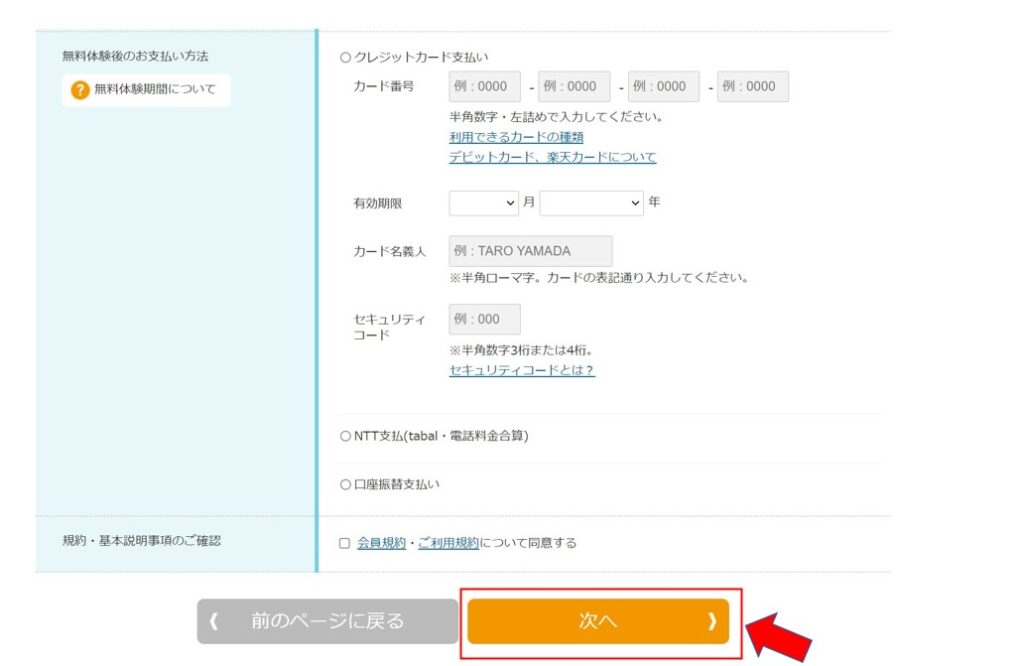Select クレジットカード支払い radio button
This screenshot has height=666, width=1024.
pos(346,58)
